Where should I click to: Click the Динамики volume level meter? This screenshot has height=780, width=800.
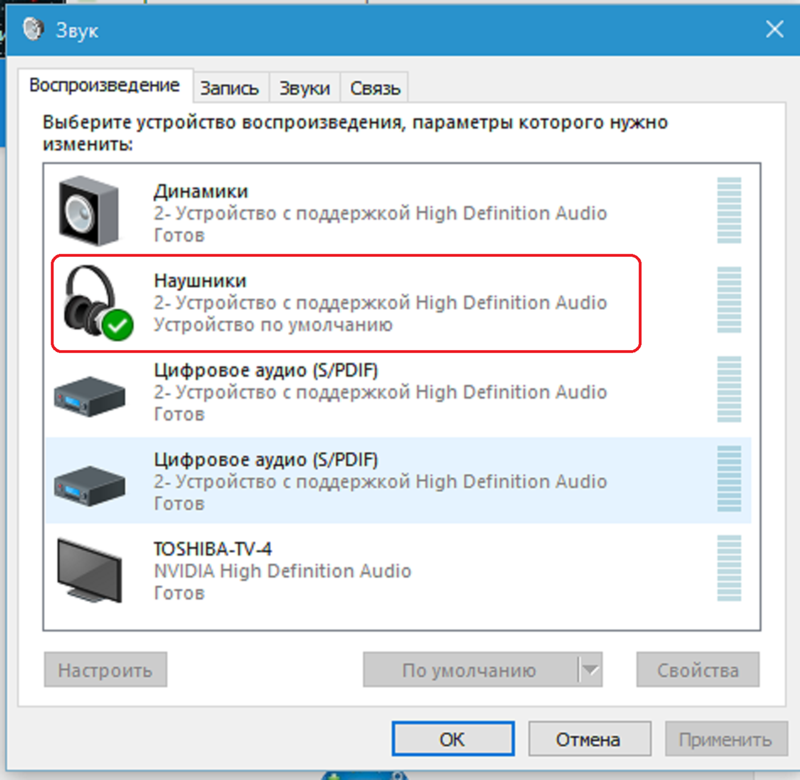click(729, 210)
